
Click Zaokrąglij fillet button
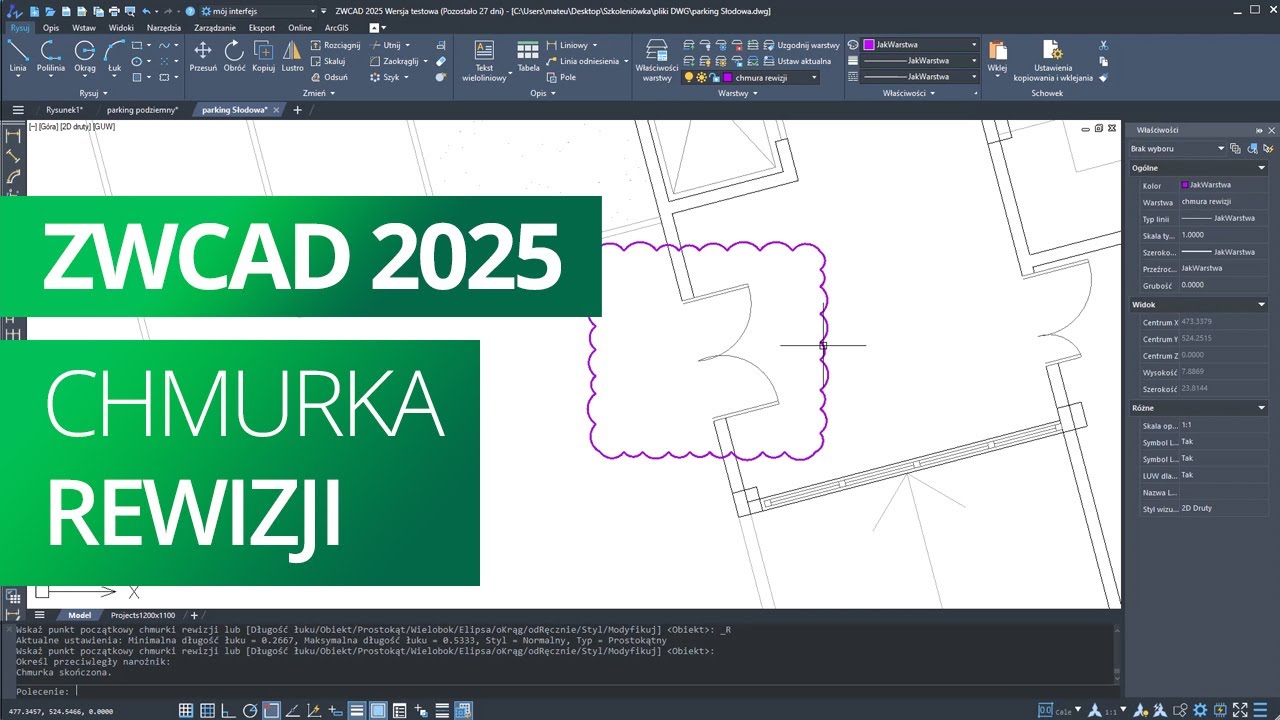coord(398,61)
